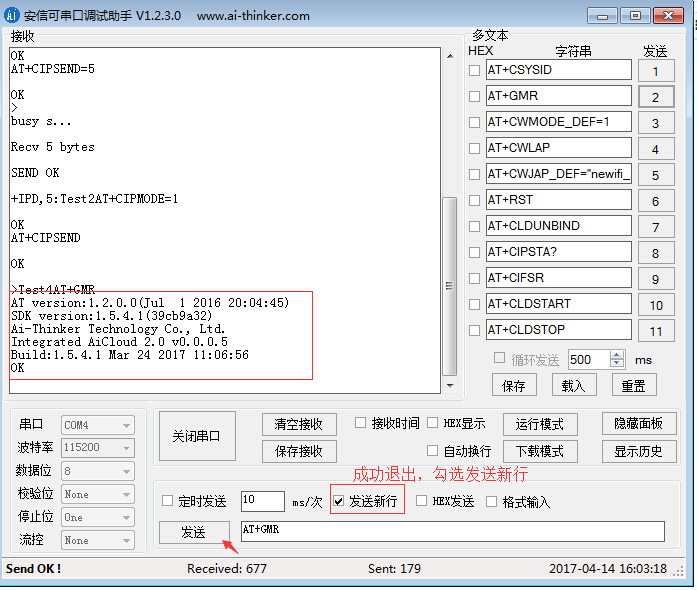Click the 运行模式 button
This screenshot has height=590, width=697.
click(x=540, y=424)
